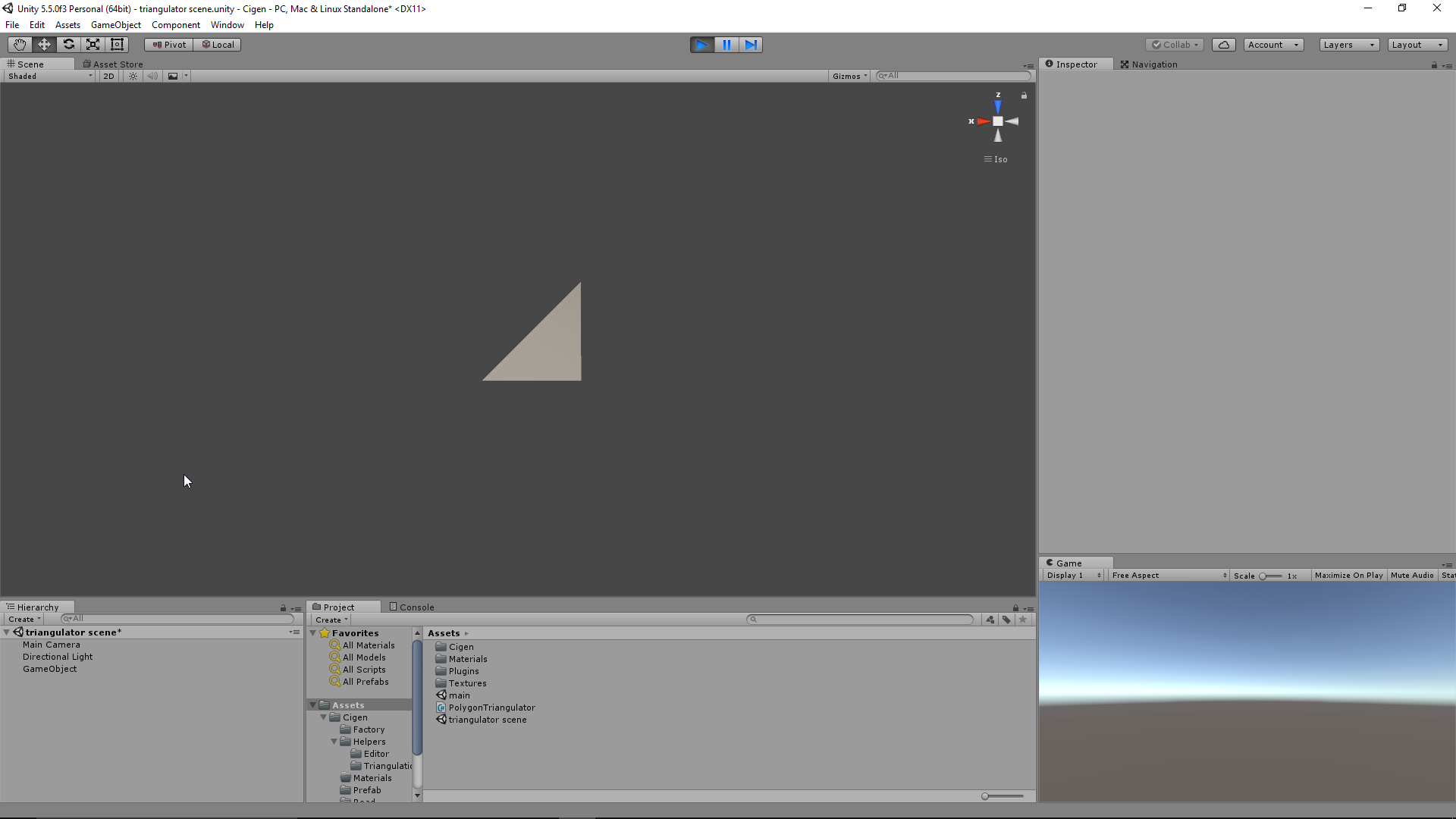This screenshot has width=1456, height=819.
Task: Open the Display 1 dropdown
Action: click(x=1073, y=576)
